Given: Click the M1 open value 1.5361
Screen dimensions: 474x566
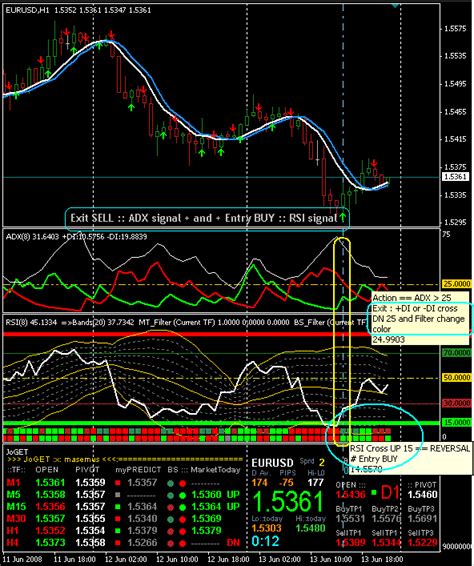Looking at the screenshot, I should click(50, 483).
